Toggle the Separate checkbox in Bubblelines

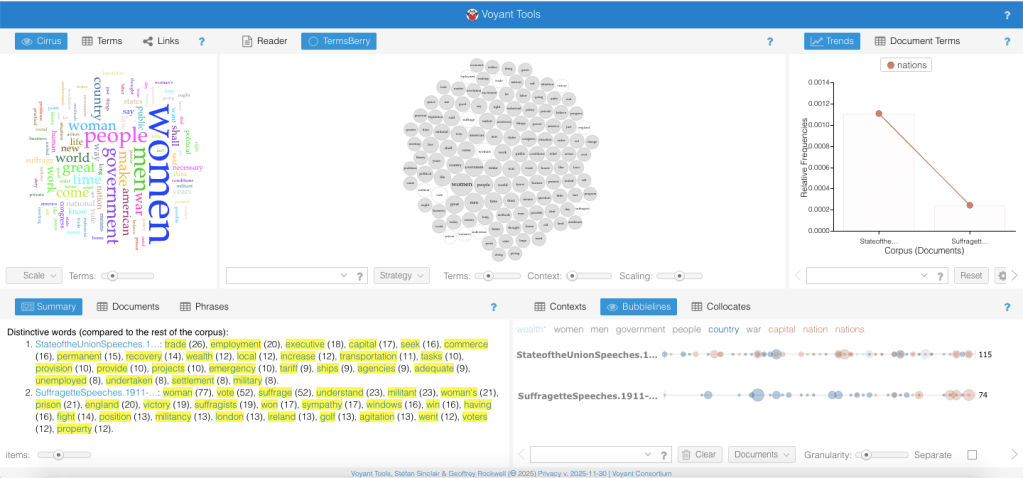(972, 455)
